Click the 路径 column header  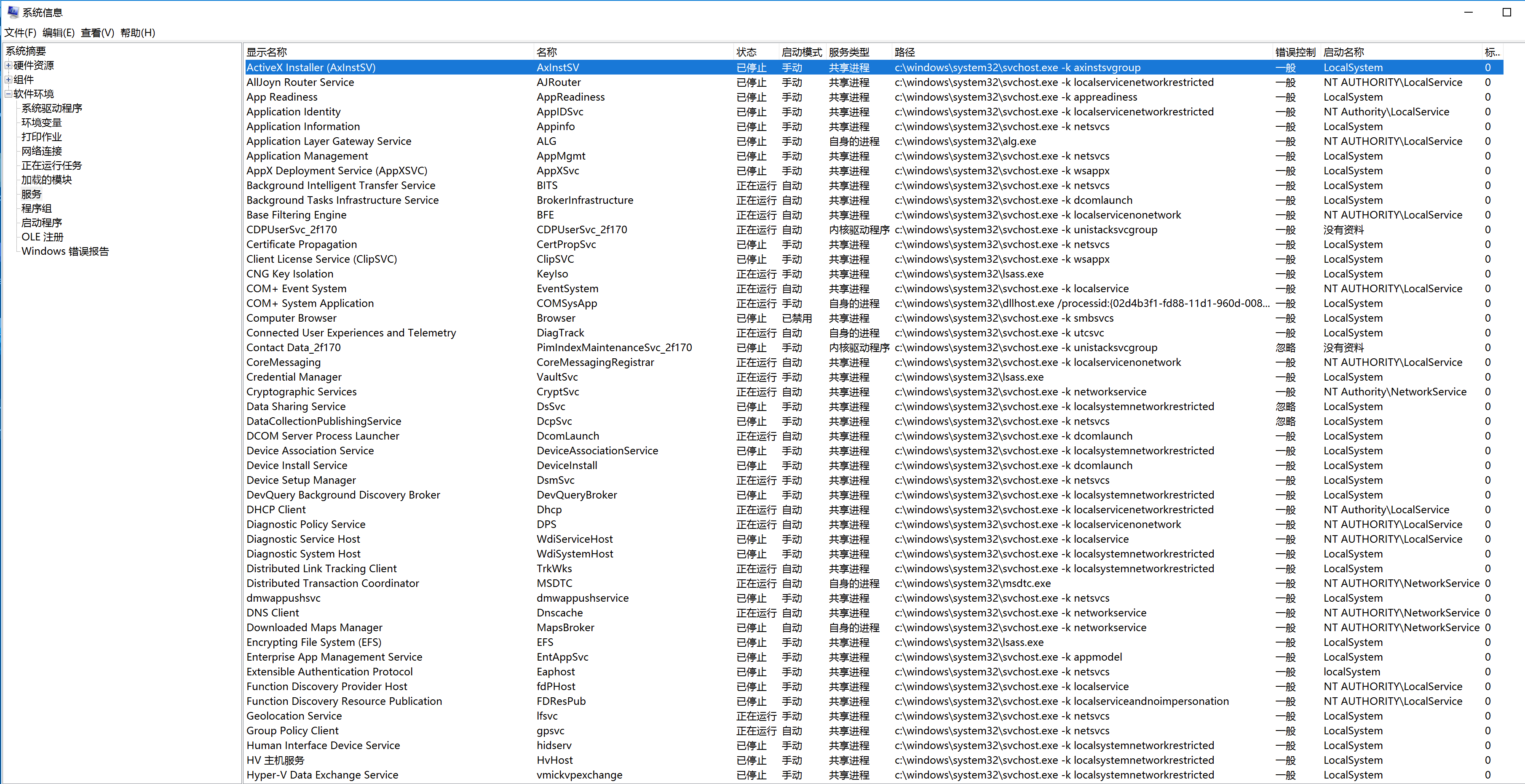click(904, 52)
